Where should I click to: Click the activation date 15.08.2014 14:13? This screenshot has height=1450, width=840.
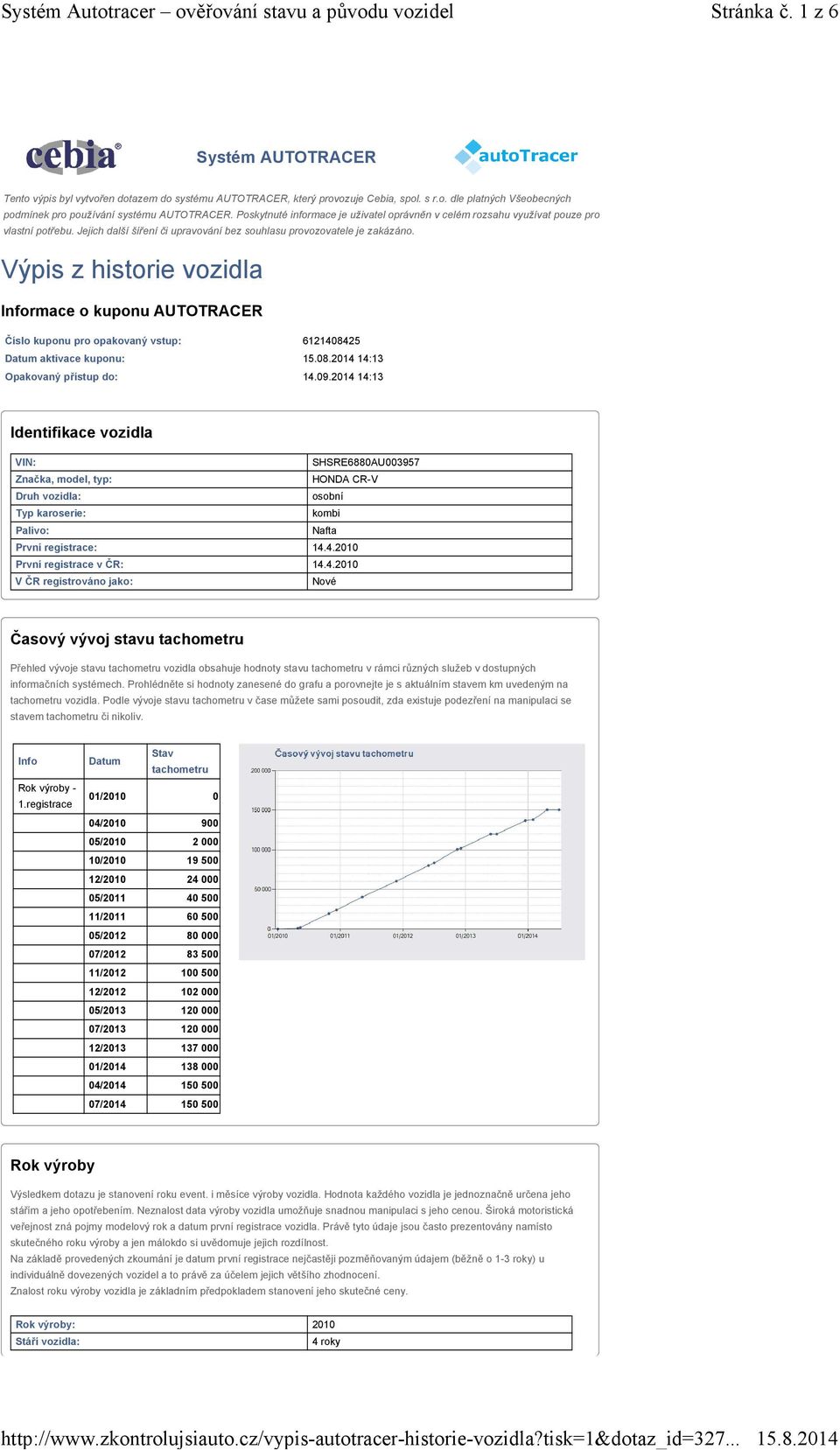[343, 359]
